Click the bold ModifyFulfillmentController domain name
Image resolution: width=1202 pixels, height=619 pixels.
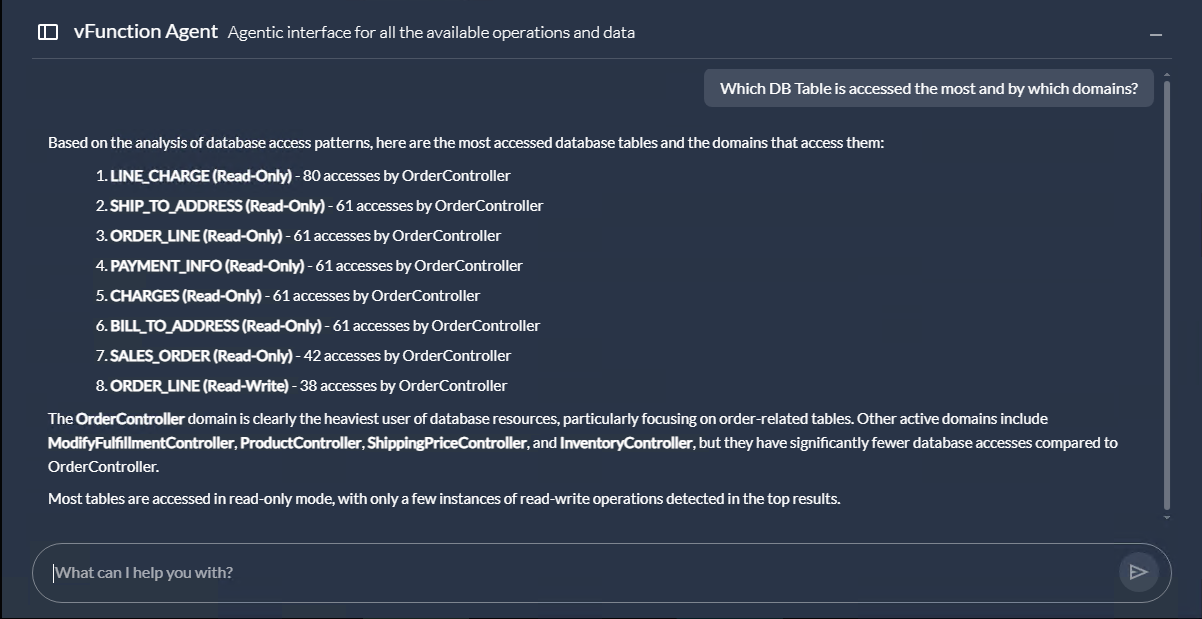140,443
